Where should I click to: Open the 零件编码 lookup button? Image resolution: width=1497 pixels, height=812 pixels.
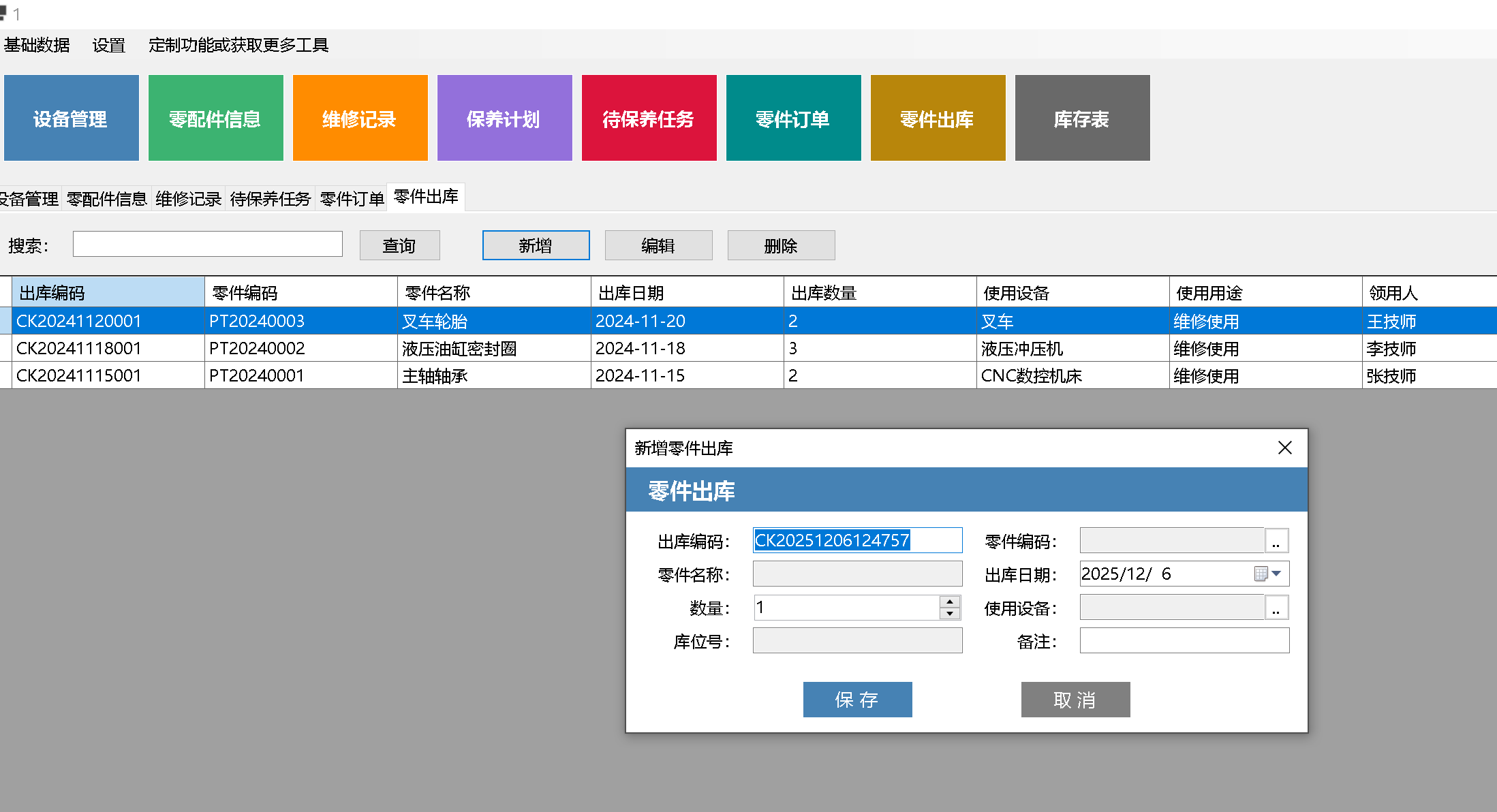click(1276, 541)
